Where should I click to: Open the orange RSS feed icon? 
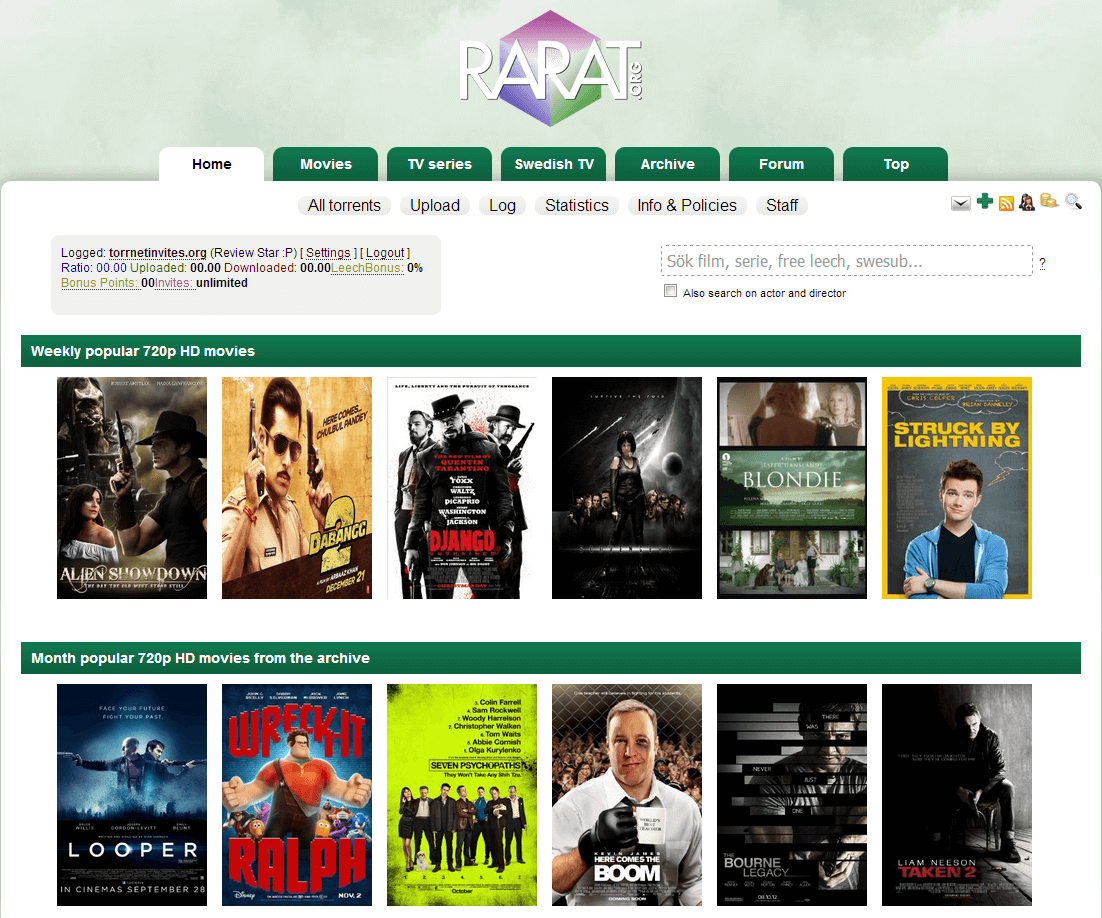coord(1006,203)
